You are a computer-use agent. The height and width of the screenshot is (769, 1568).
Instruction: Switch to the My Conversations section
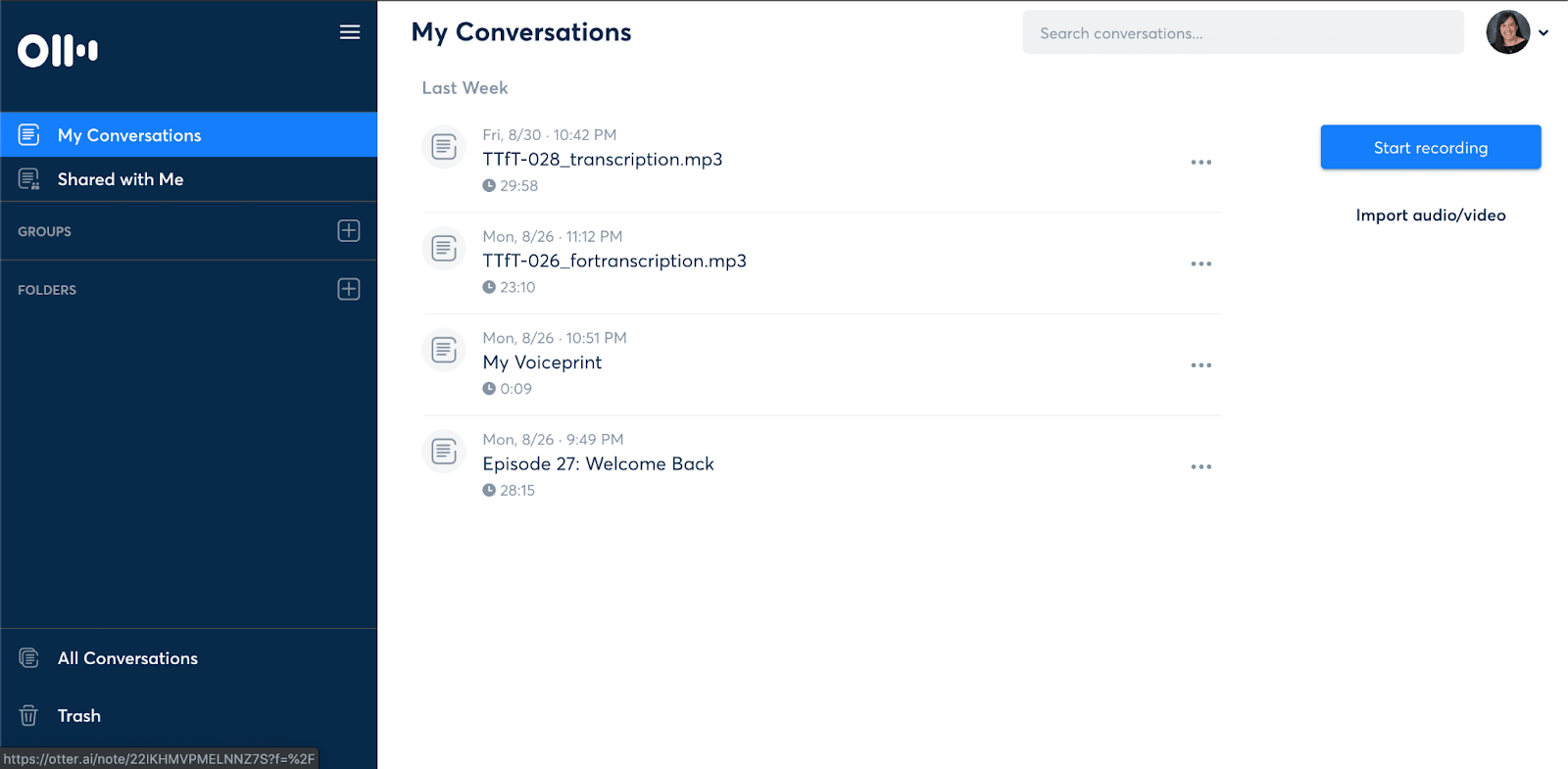pos(128,134)
